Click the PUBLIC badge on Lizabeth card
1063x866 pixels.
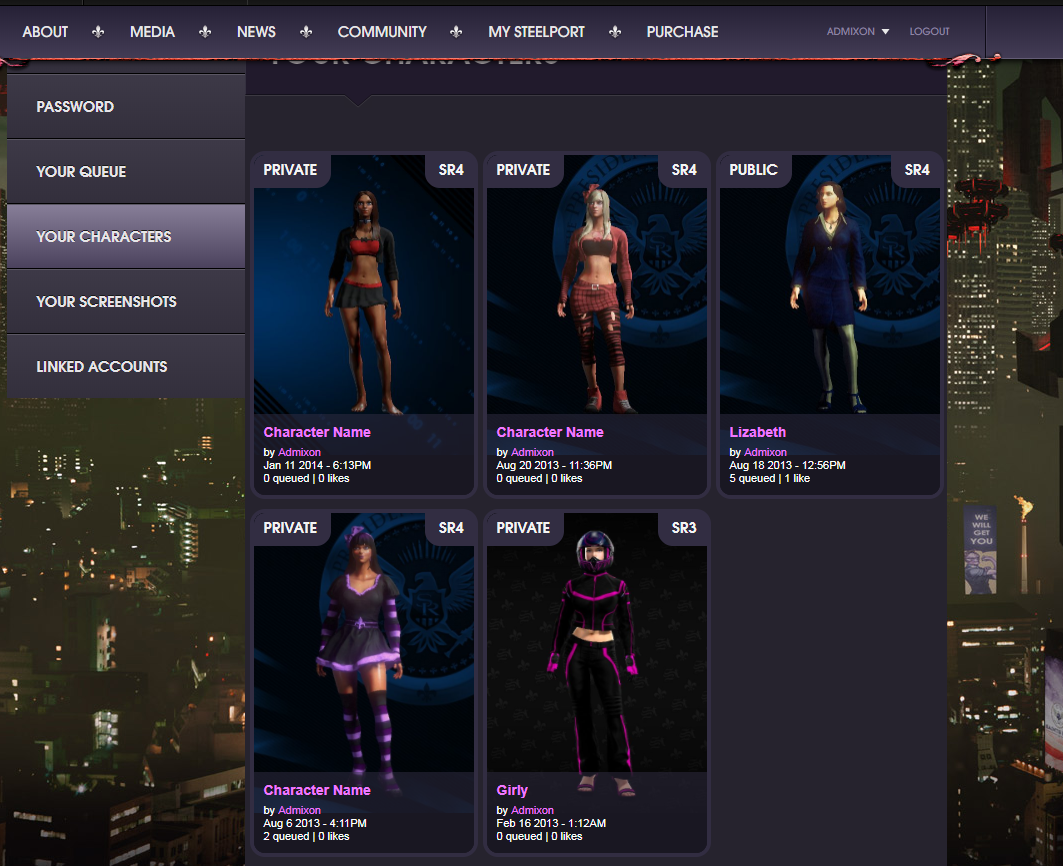[x=753, y=170]
